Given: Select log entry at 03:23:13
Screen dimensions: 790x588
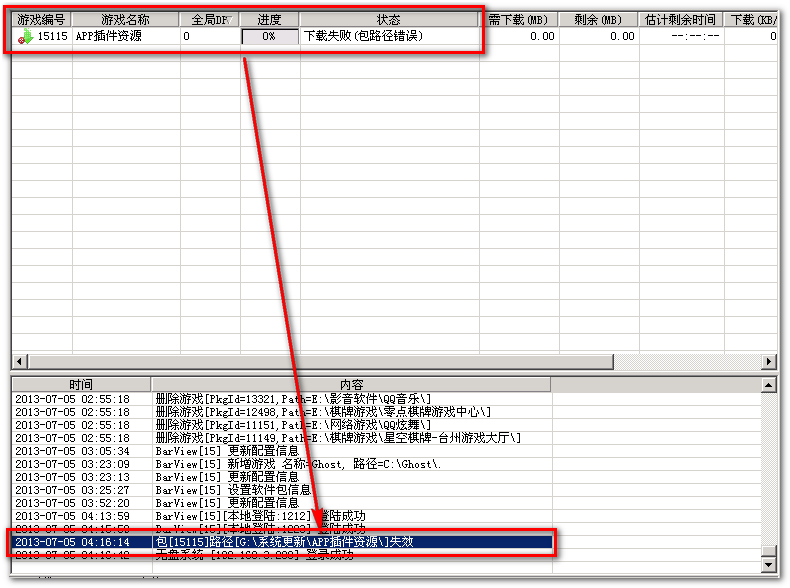Looking at the screenshot, I should 282,477.
